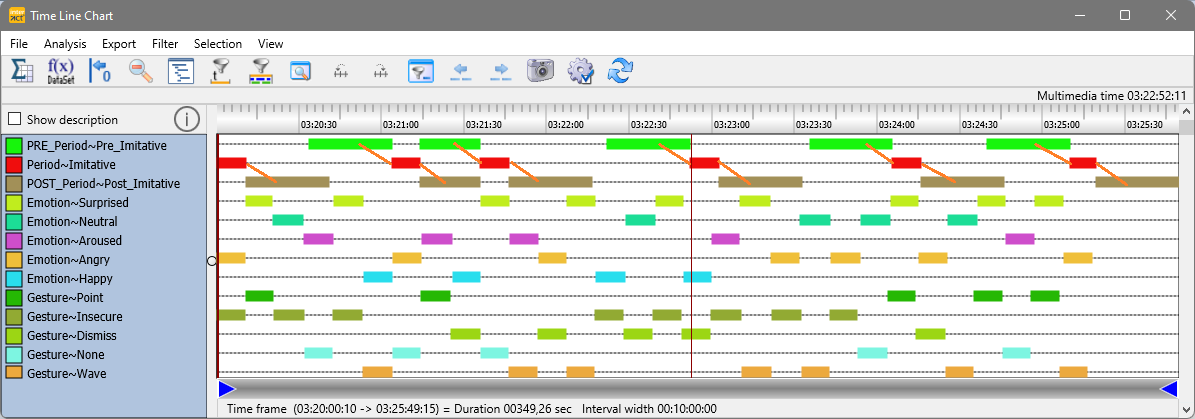The image size is (1195, 419).
Task: Open settings via the gear icon
Action: 581,72
